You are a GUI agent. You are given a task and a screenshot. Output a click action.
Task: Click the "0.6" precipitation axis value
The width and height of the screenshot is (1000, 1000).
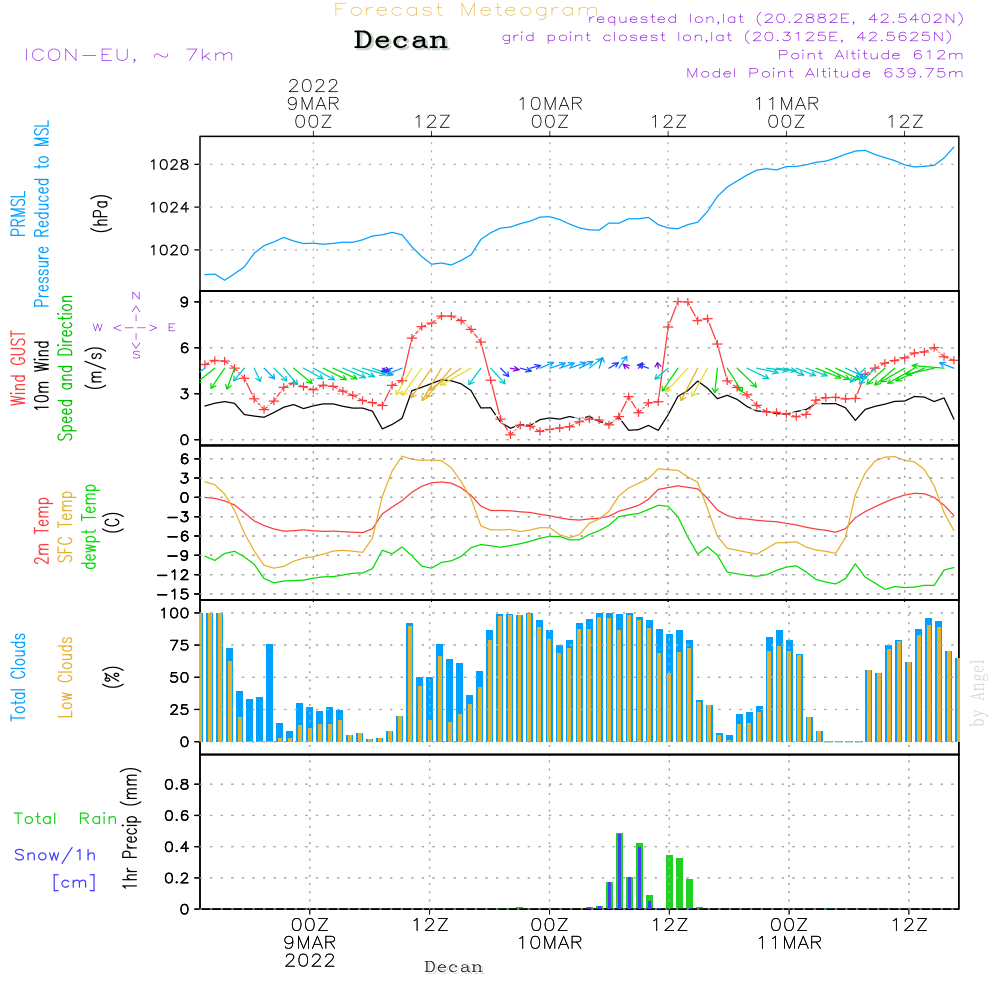[177, 816]
